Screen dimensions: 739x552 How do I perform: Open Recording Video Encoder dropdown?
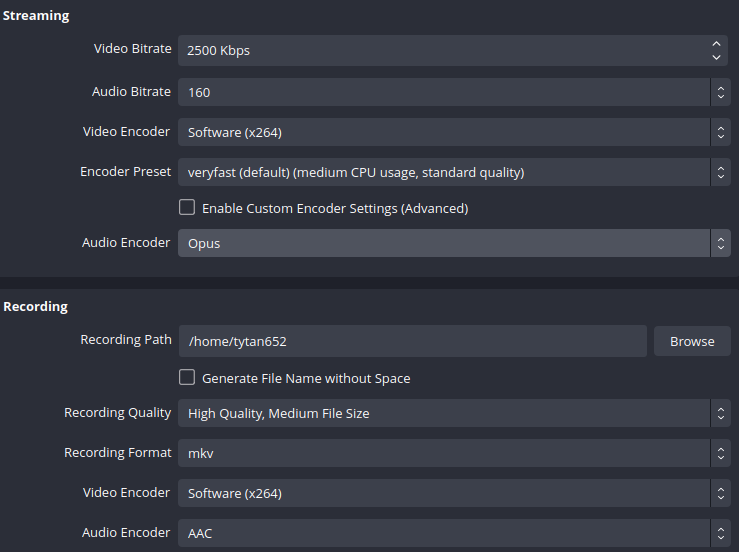click(454, 493)
